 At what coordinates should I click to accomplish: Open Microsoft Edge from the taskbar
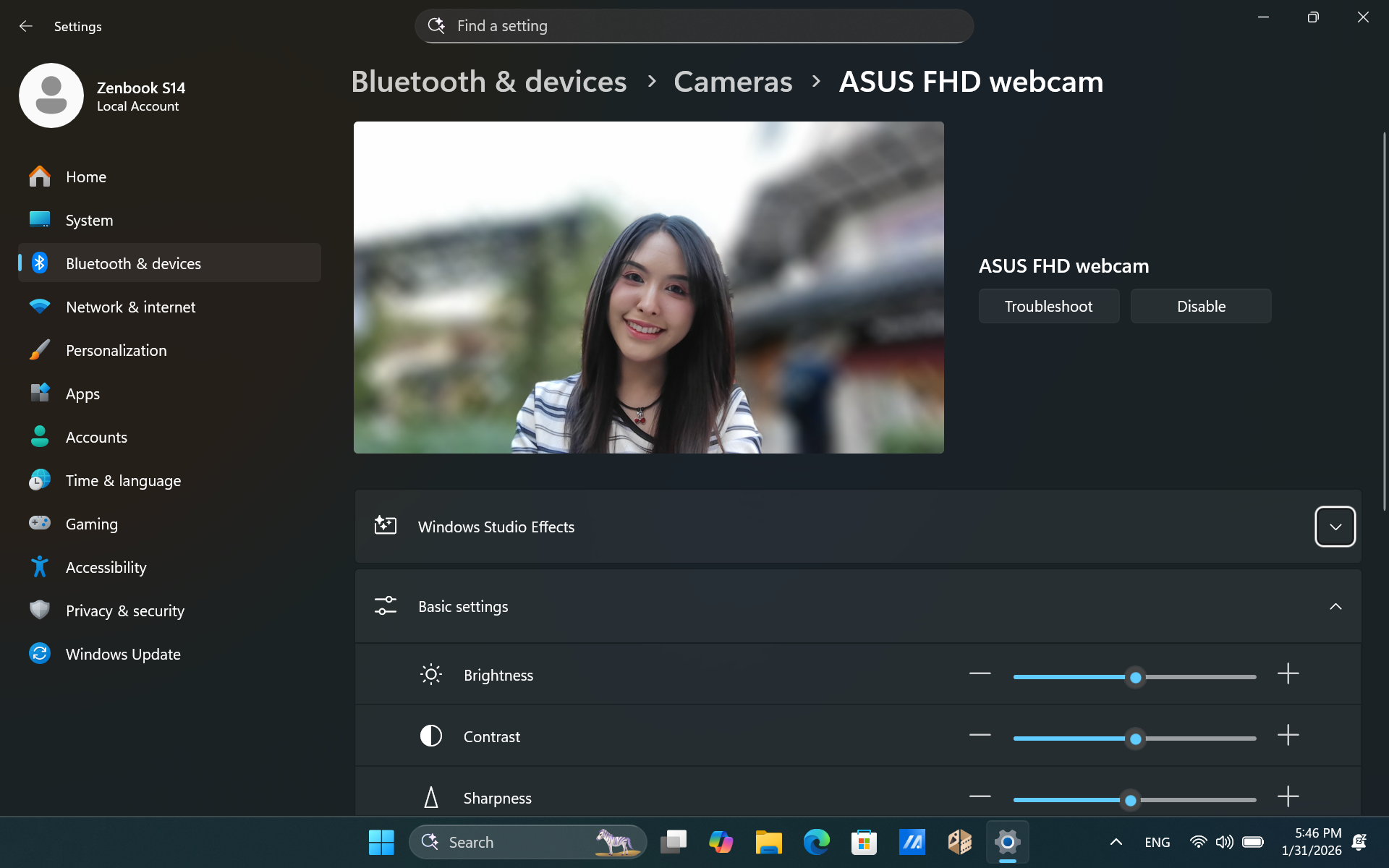816,842
